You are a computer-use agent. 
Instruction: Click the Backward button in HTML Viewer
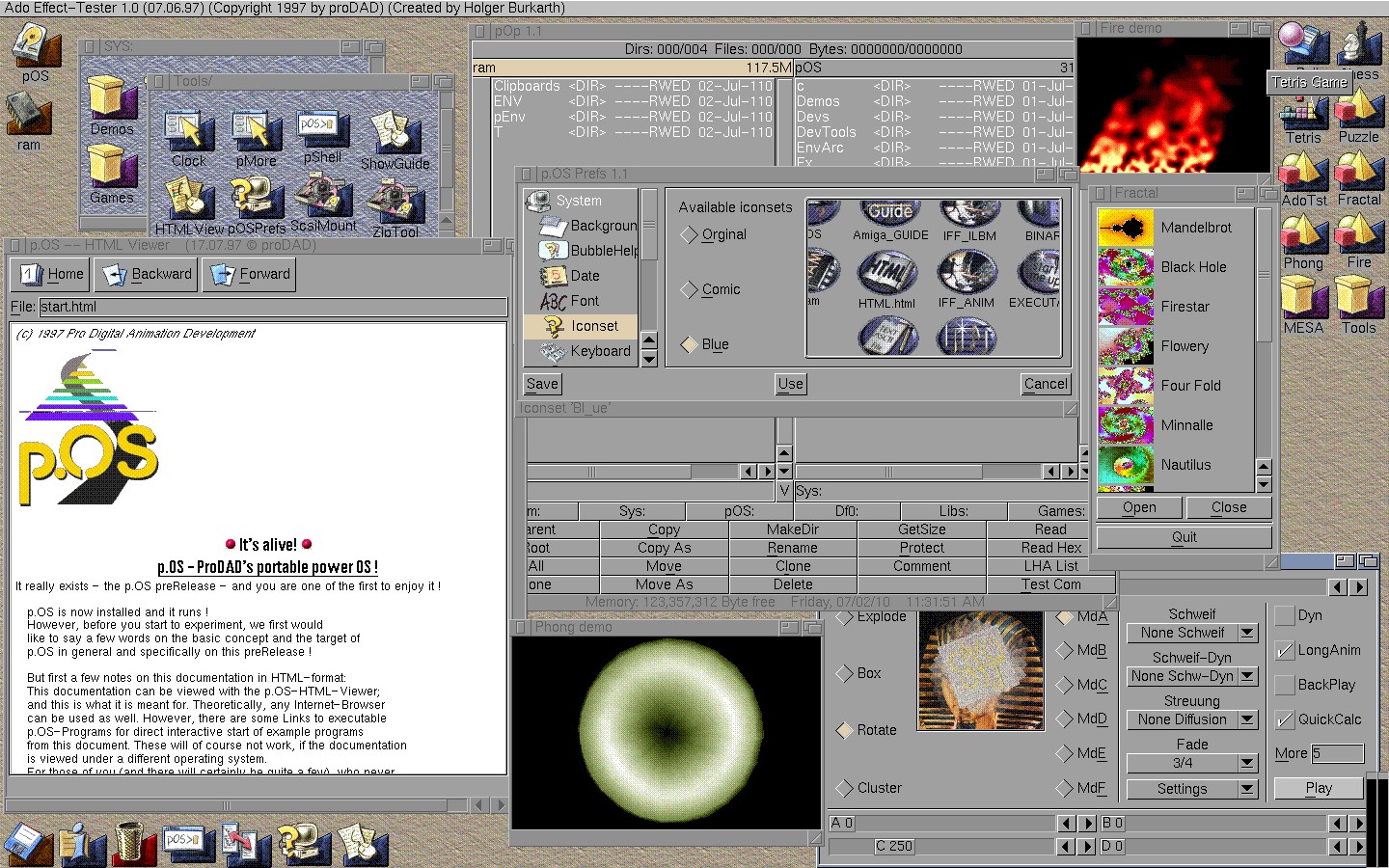pyautogui.click(x=147, y=274)
